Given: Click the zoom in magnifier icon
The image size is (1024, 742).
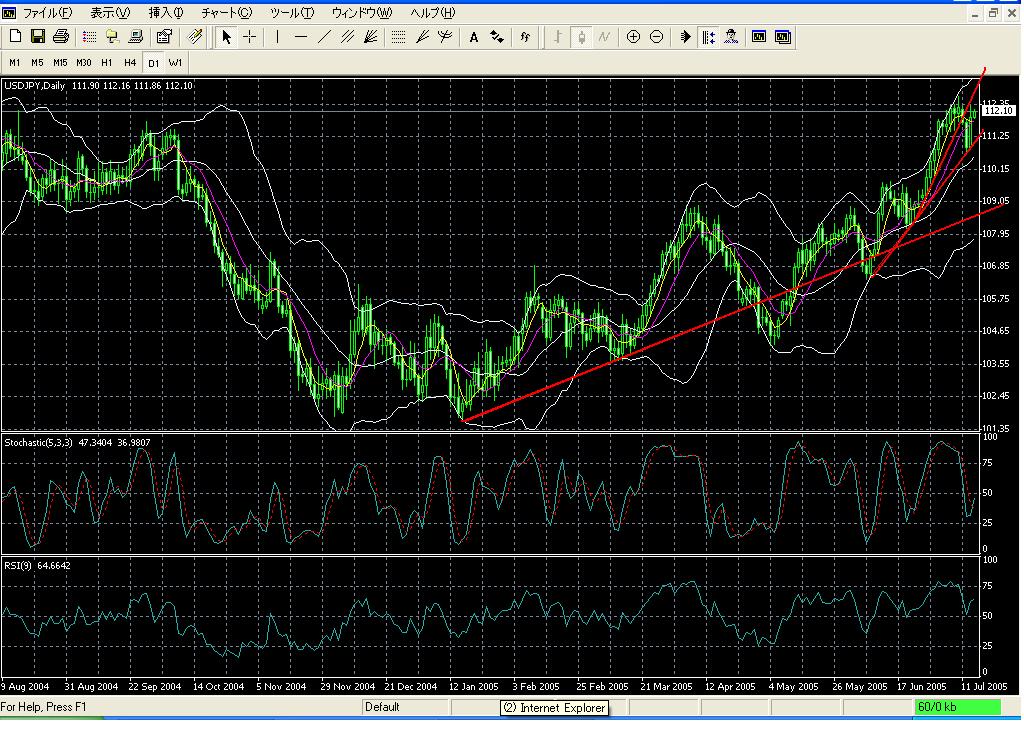Looking at the screenshot, I should pyautogui.click(x=633, y=37).
